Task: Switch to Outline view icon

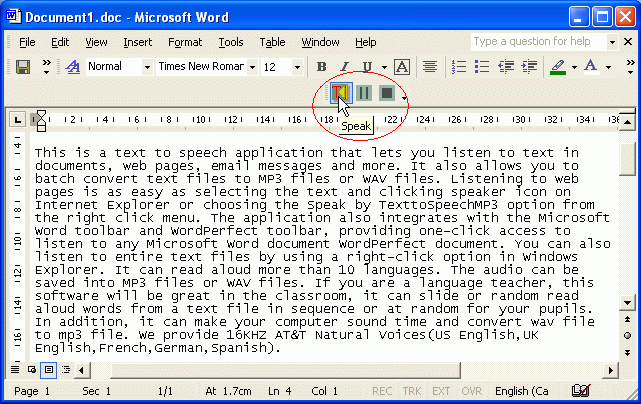Action: click(65, 370)
